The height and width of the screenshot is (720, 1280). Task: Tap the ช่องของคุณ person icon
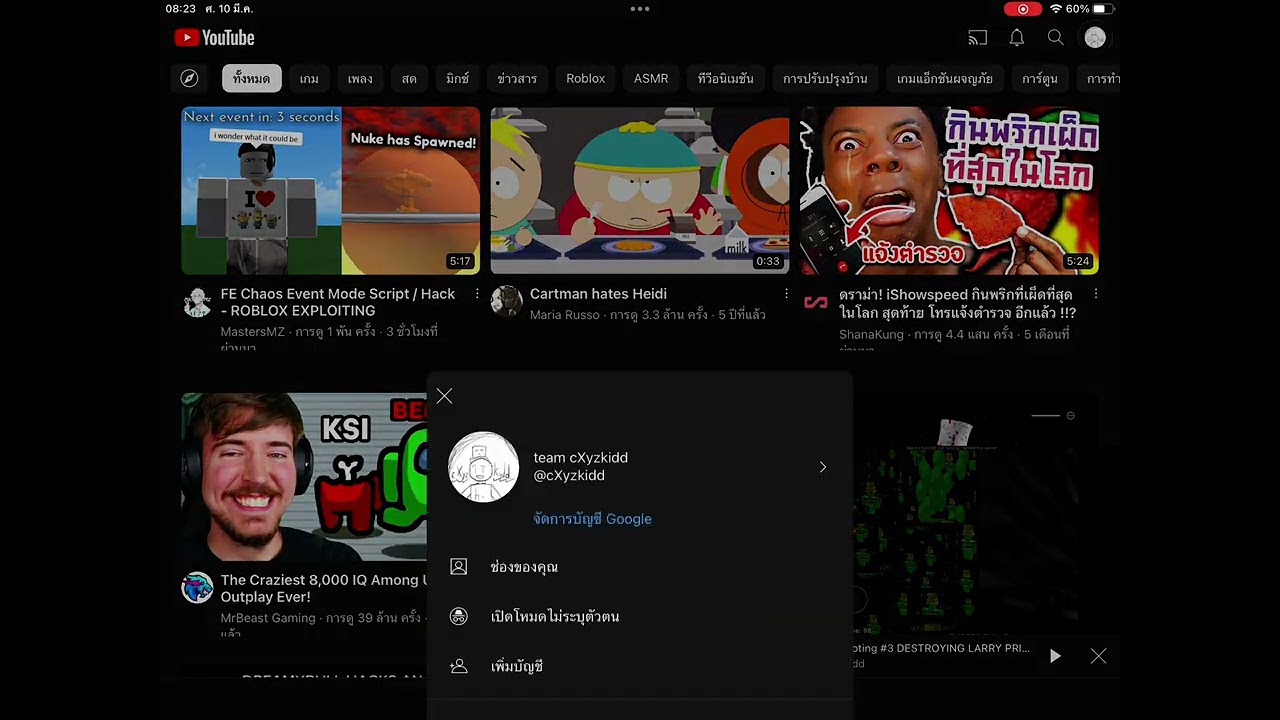[x=459, y=567]
